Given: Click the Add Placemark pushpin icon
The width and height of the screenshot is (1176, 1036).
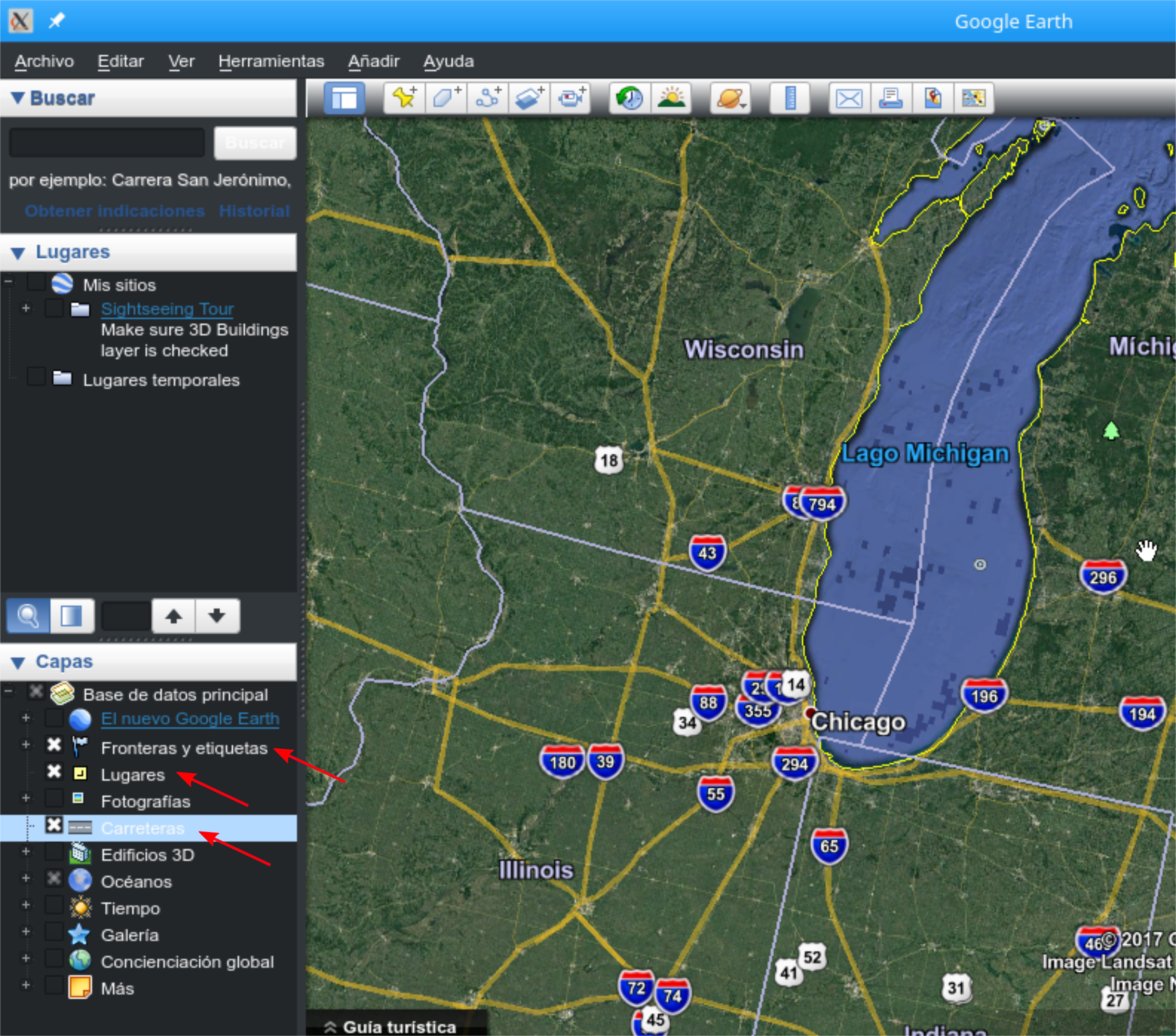Looking at the screenshot, I should point(404,98).
